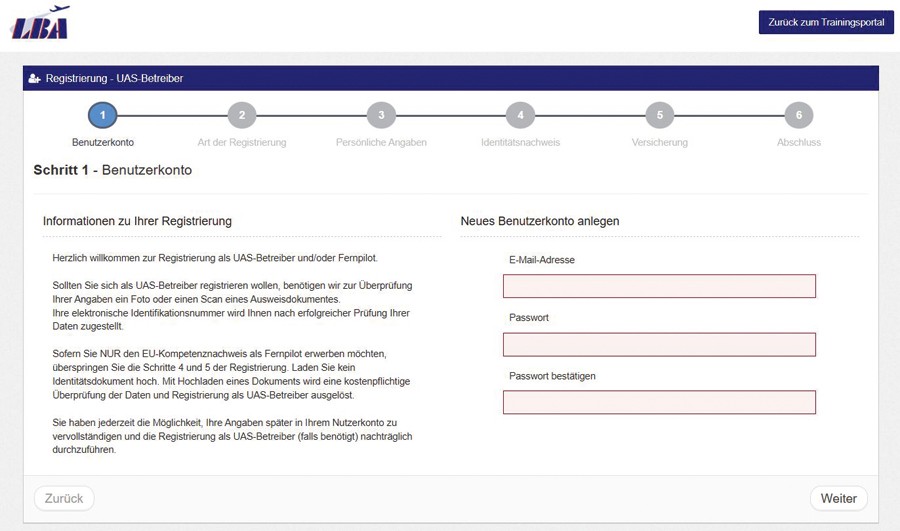Click the Benutzerkonto step label
The width and height of the screenshot is (900, 531).
(x=102, y=143)
